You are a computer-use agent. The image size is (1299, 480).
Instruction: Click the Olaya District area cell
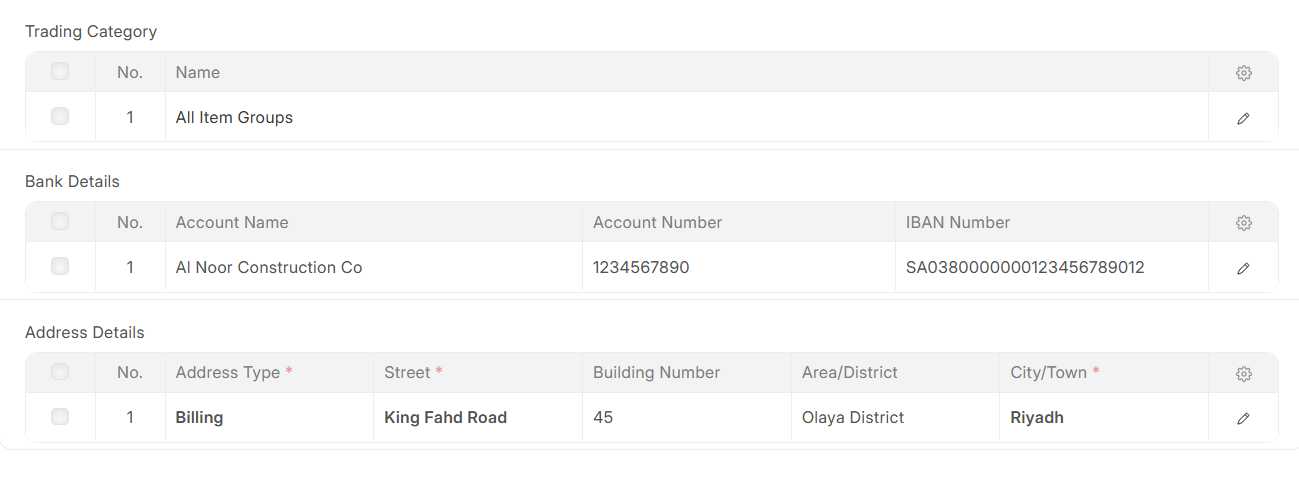[x=853, y=417]
